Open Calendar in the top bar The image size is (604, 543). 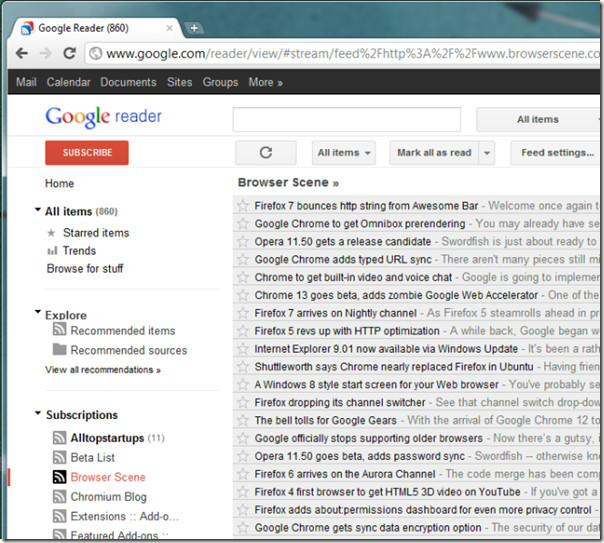[x=69, y=82]
